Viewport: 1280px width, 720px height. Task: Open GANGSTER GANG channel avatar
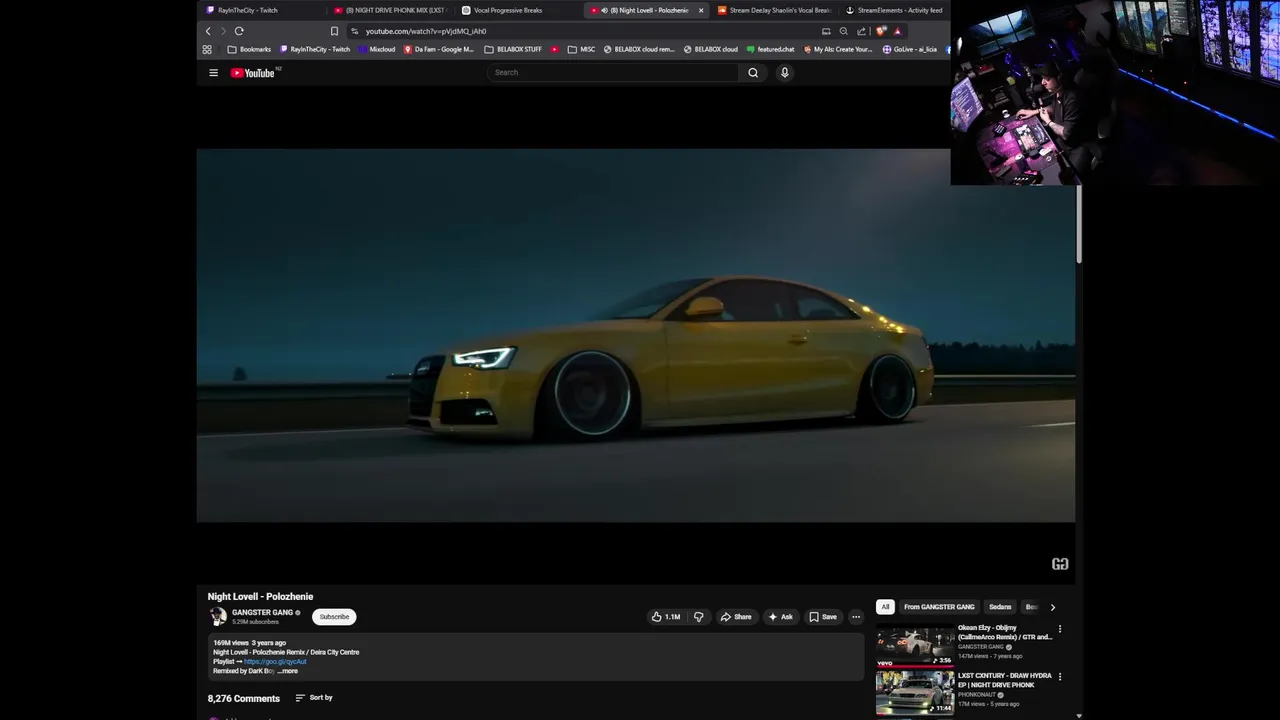[218, 617]
